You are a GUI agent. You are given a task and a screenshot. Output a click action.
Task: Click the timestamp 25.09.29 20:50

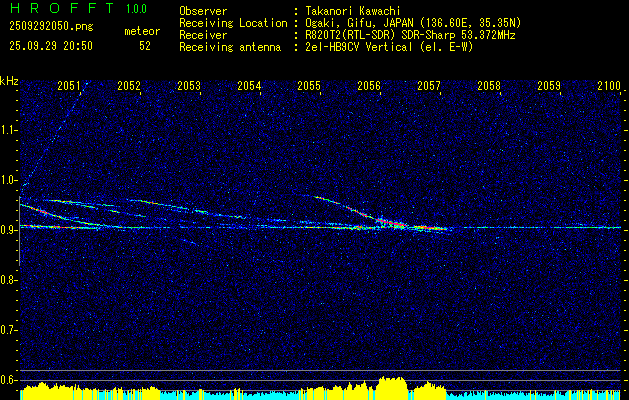(51, 46)
